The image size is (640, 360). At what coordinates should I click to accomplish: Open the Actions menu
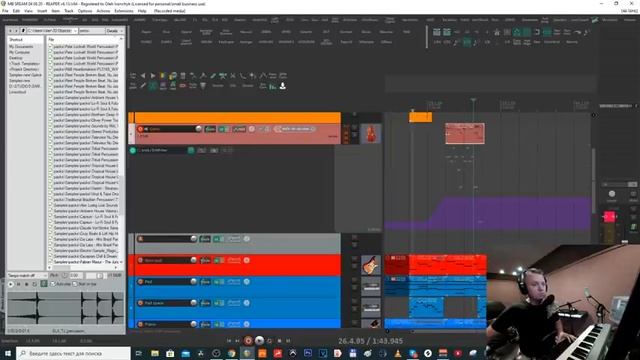coord(103,11)
